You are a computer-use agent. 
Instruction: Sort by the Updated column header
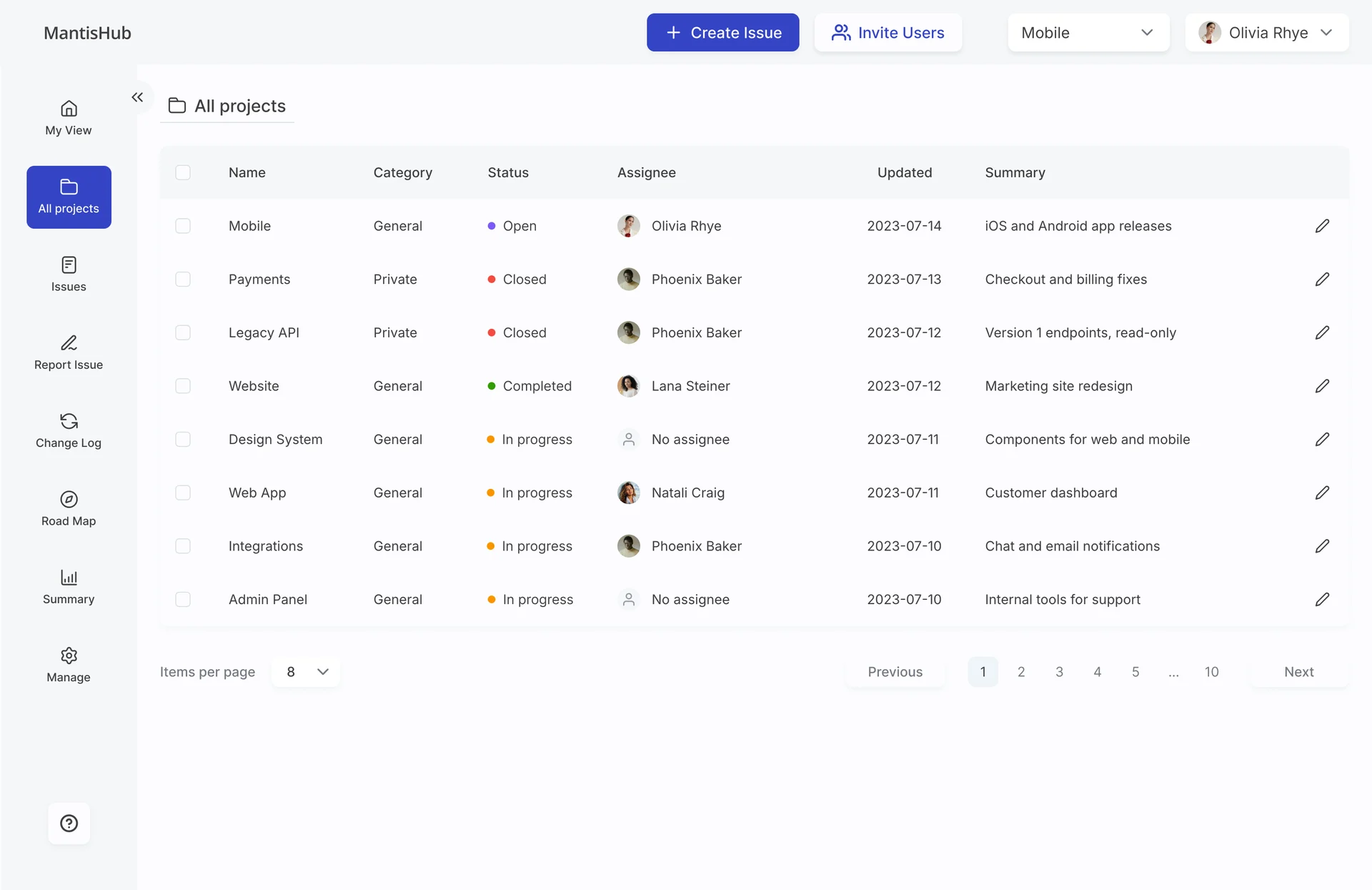(x=904, y=172)
